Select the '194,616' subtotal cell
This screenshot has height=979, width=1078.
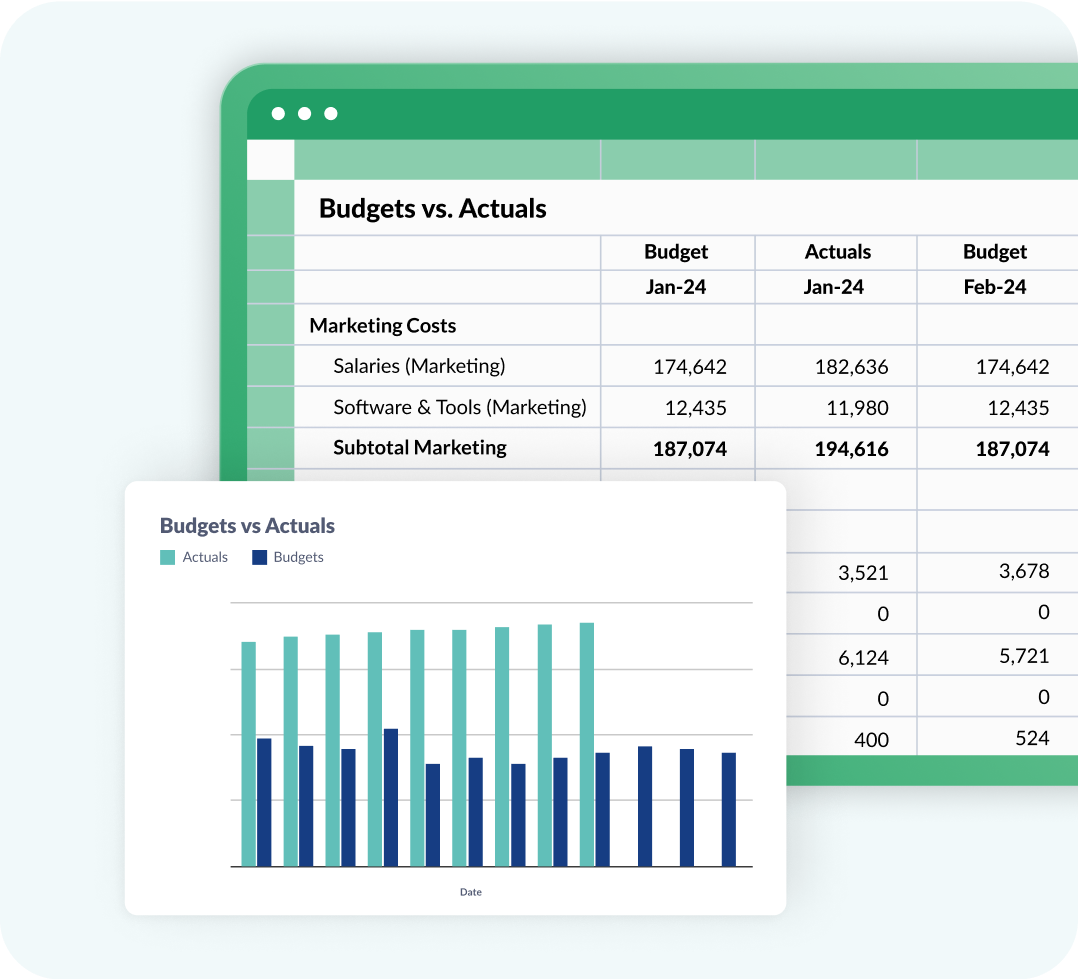(836, 449)
